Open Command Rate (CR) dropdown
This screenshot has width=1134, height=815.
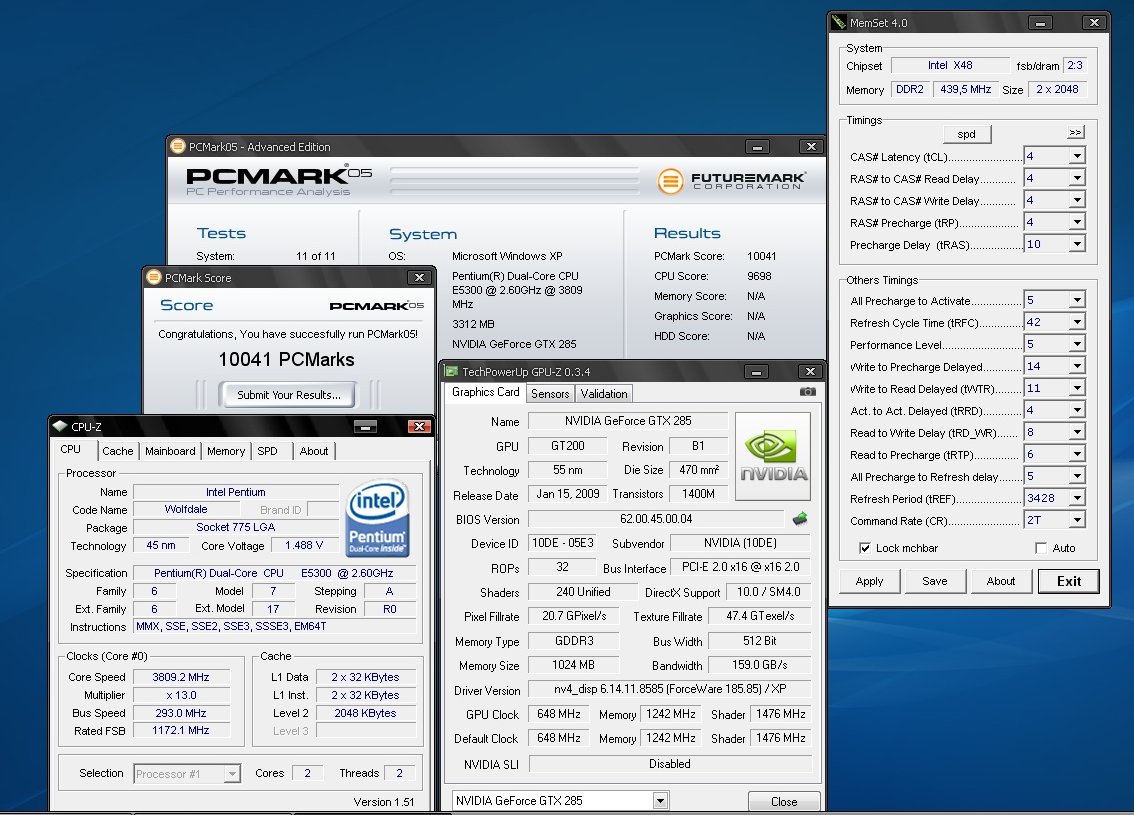[1077, 520]
